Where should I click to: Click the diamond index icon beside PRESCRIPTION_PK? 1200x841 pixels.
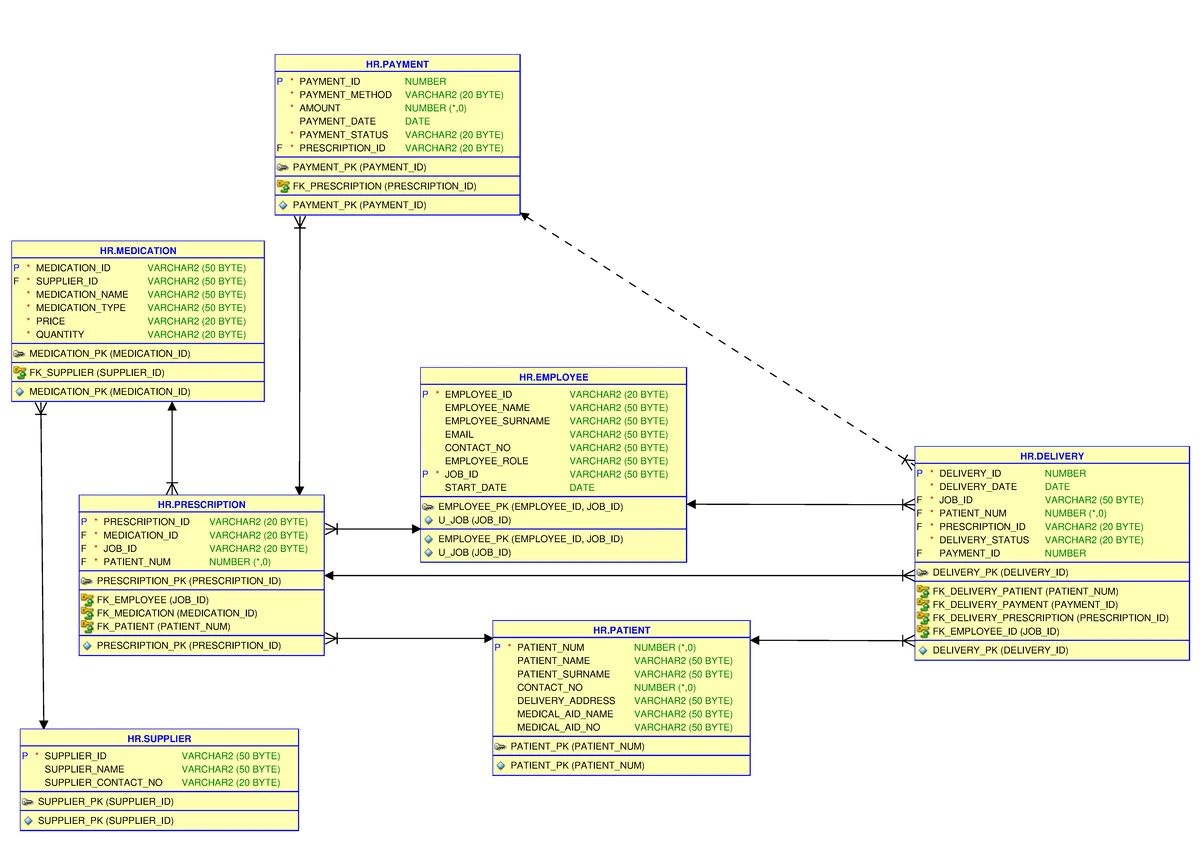point(87,646)
